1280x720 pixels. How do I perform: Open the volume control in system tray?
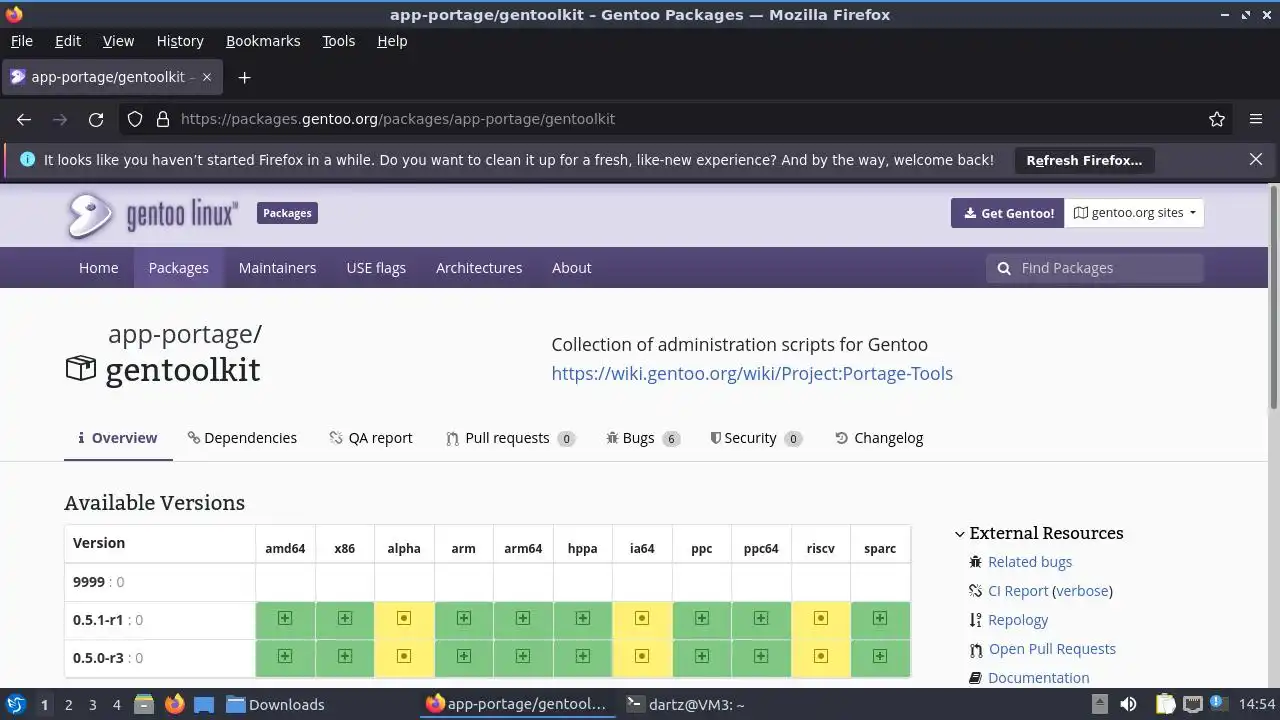(1128, 704)
